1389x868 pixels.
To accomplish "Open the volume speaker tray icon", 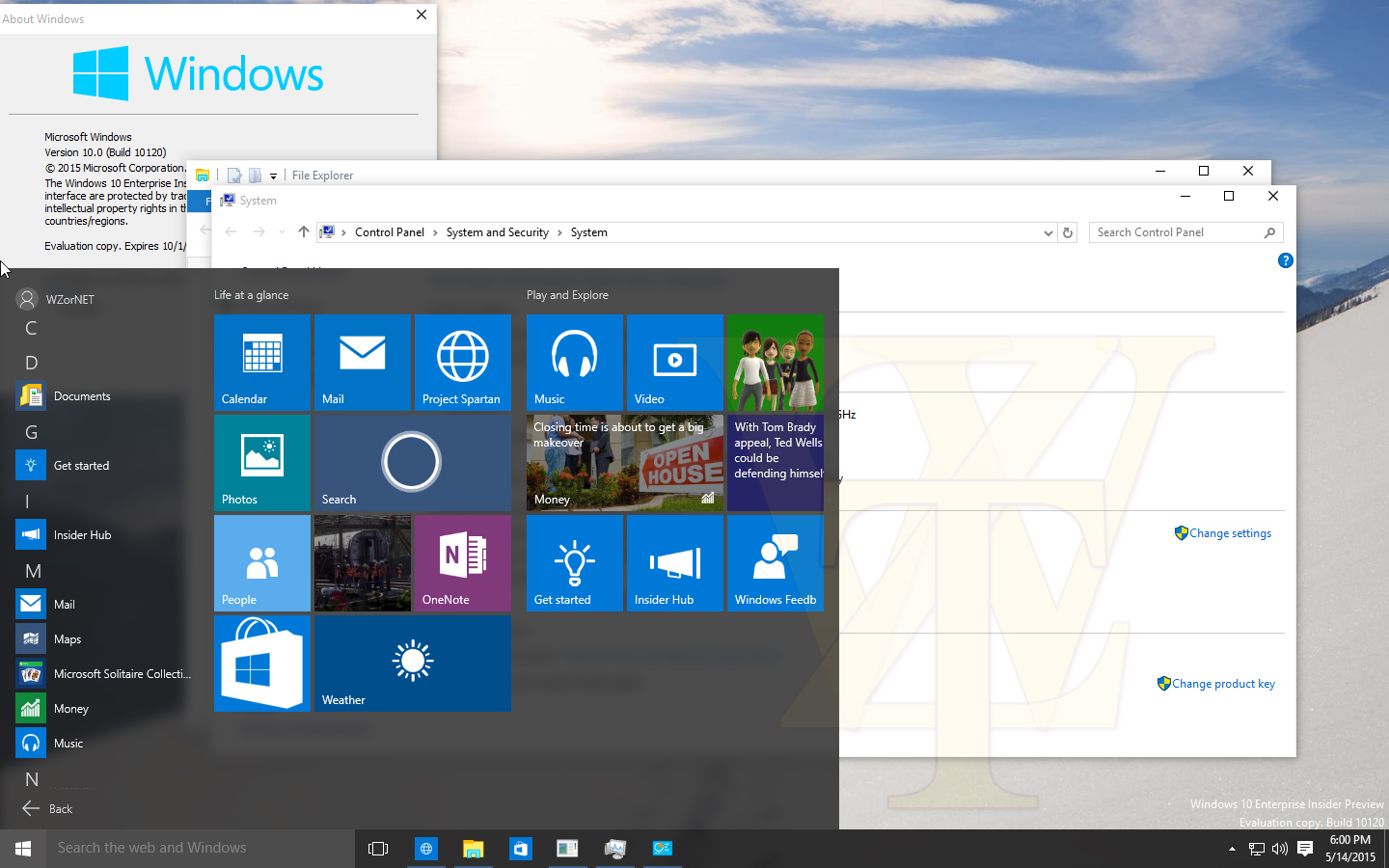I will [1280, 849].
